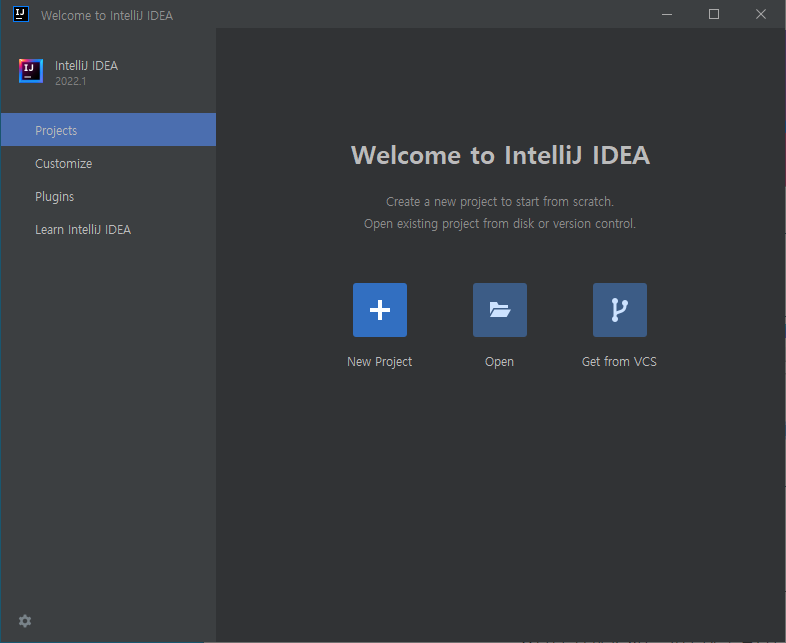Click the Open label
The image size is (786, 643).
499,362
